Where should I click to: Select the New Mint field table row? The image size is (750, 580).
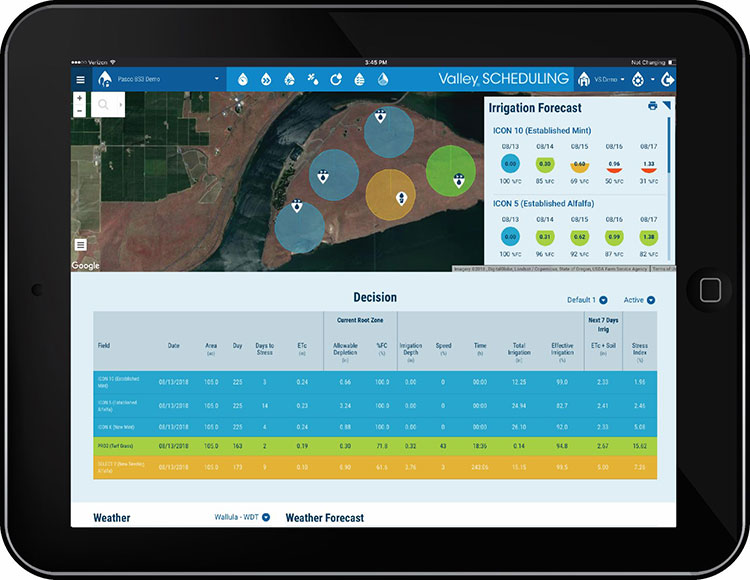[375, 427]
